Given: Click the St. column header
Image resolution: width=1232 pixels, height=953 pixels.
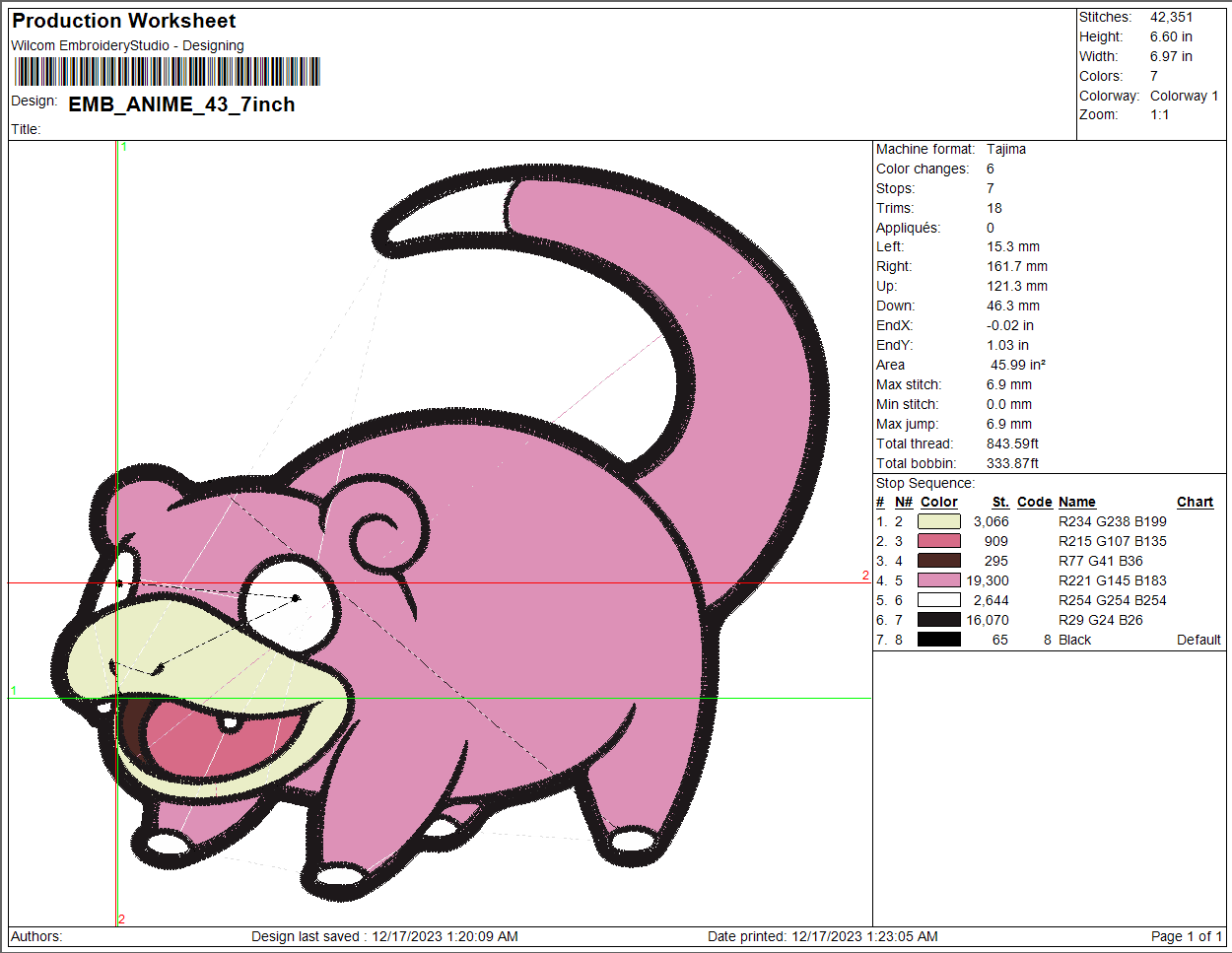Looking at the screenshot, I should click(x=999, y=502).
